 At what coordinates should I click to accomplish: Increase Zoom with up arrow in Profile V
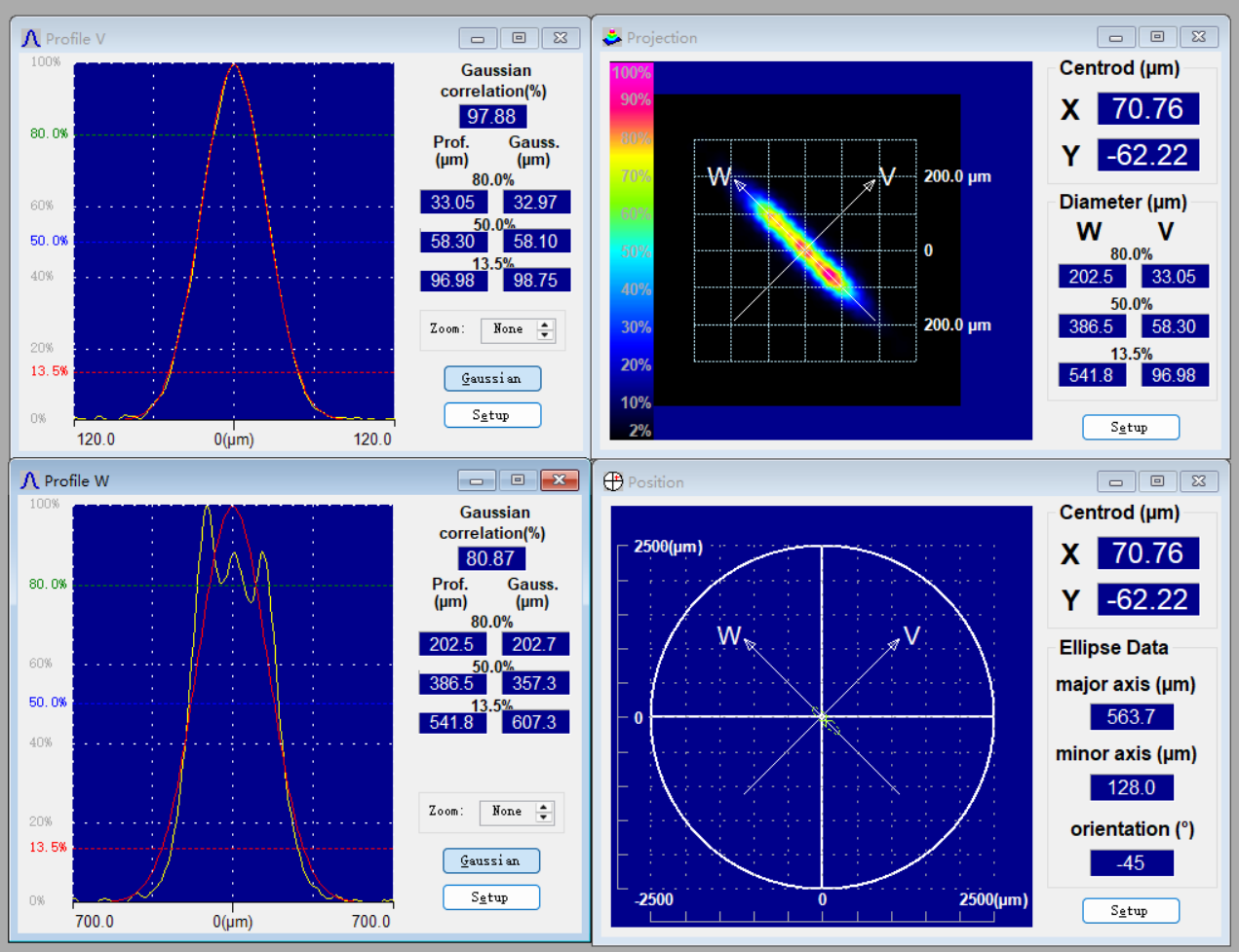coord(545,324)
